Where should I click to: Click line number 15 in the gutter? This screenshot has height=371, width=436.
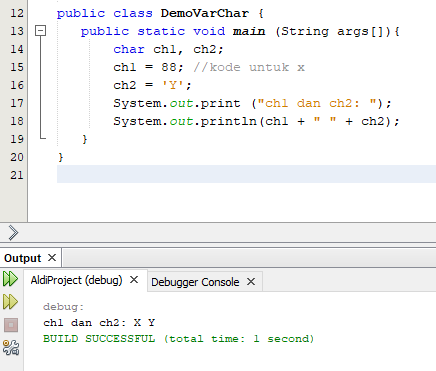click(x=17, y=67)
